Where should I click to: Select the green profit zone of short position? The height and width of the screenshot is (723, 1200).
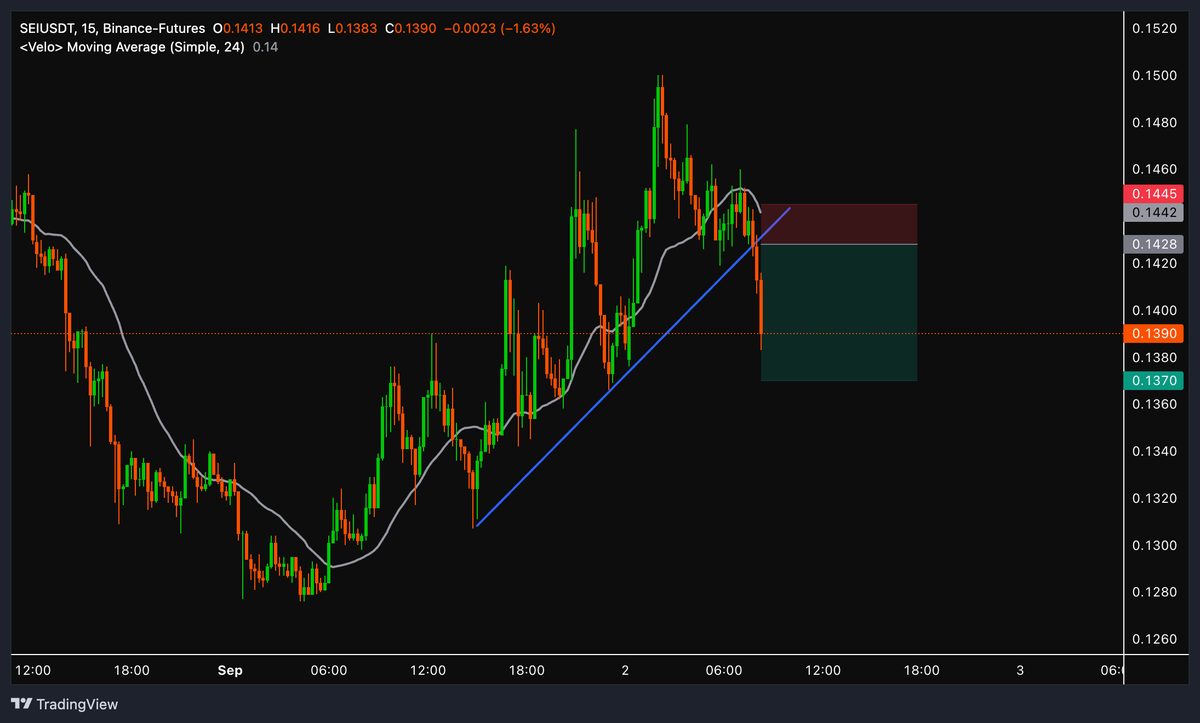(x=840, y=312)
